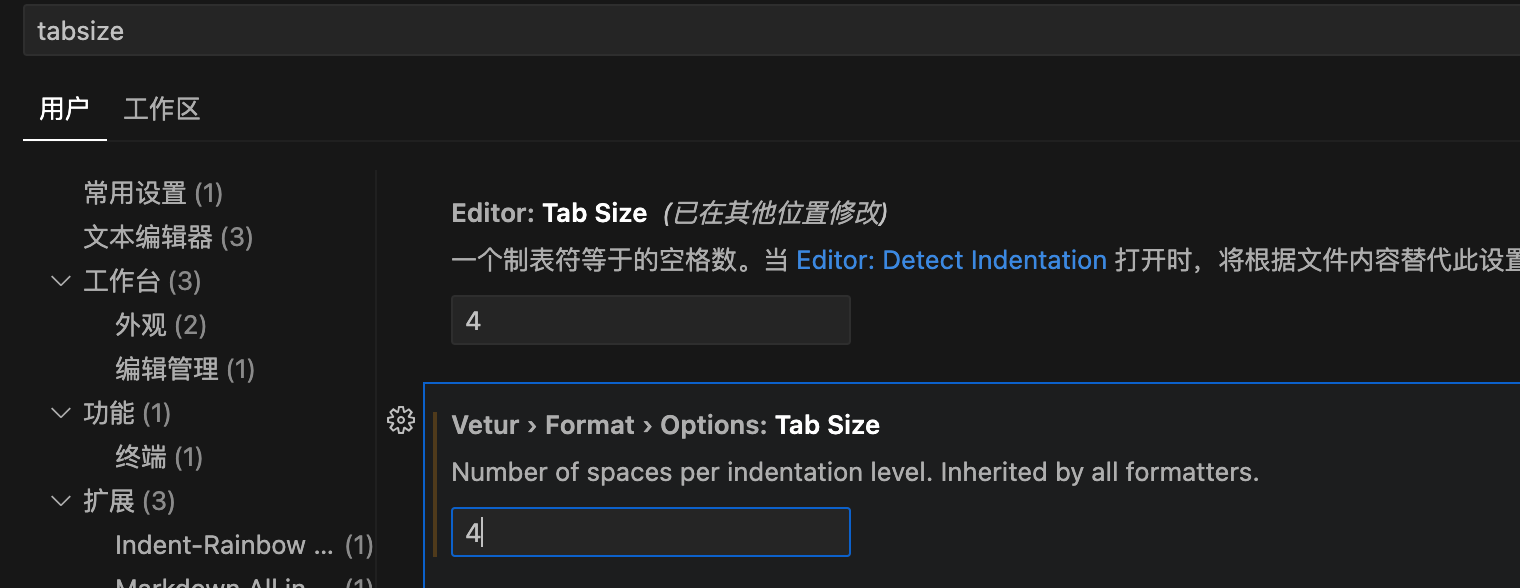This screenshot has width=1520, height=588.
Task: Switch to the 工作区 settings tab
Action: click(x=162, y=109)
